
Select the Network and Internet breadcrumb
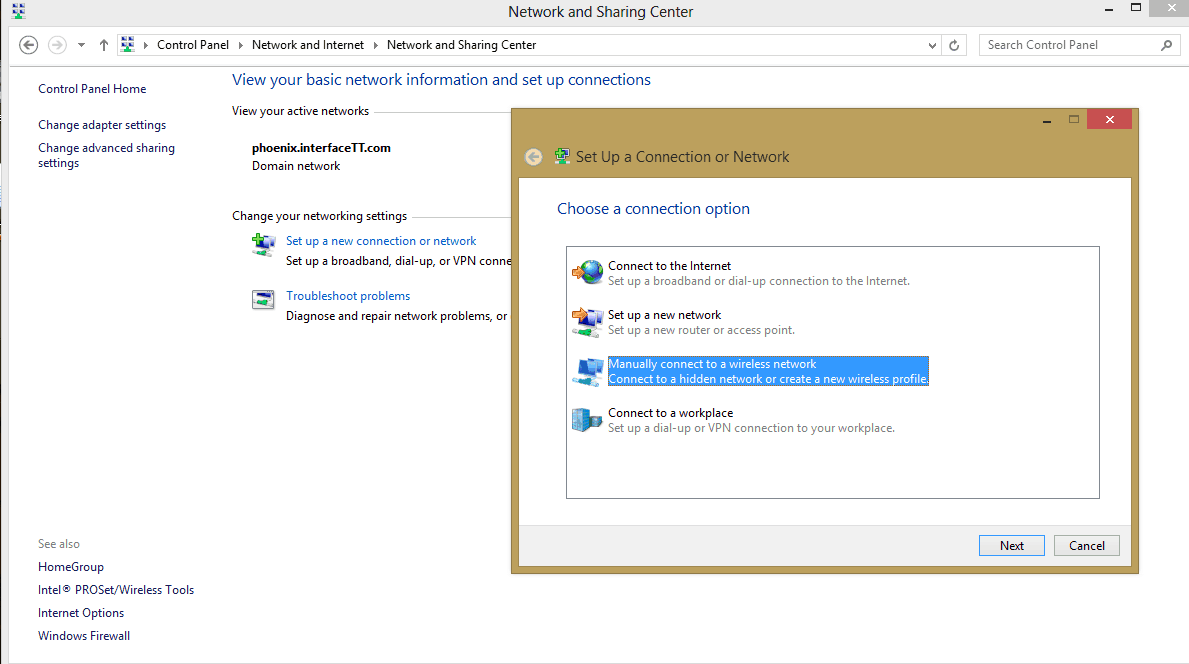click(309, 45)
